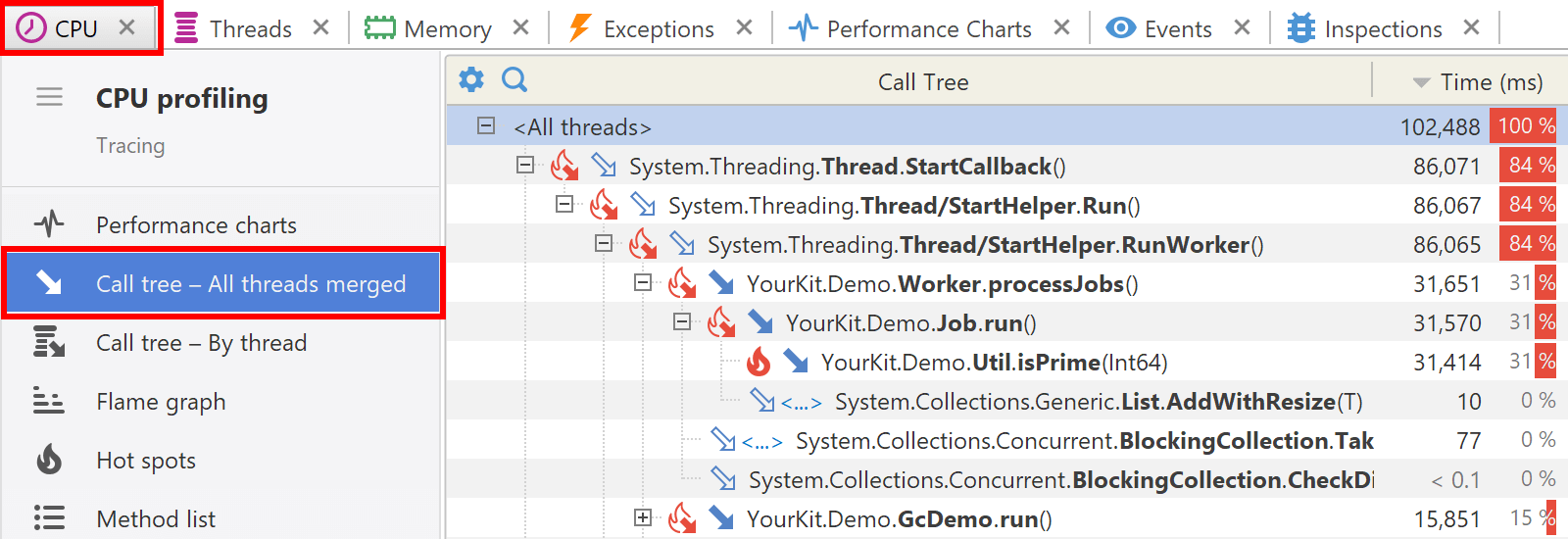Close the Threads tab
1568x539 pixels.
320,28
